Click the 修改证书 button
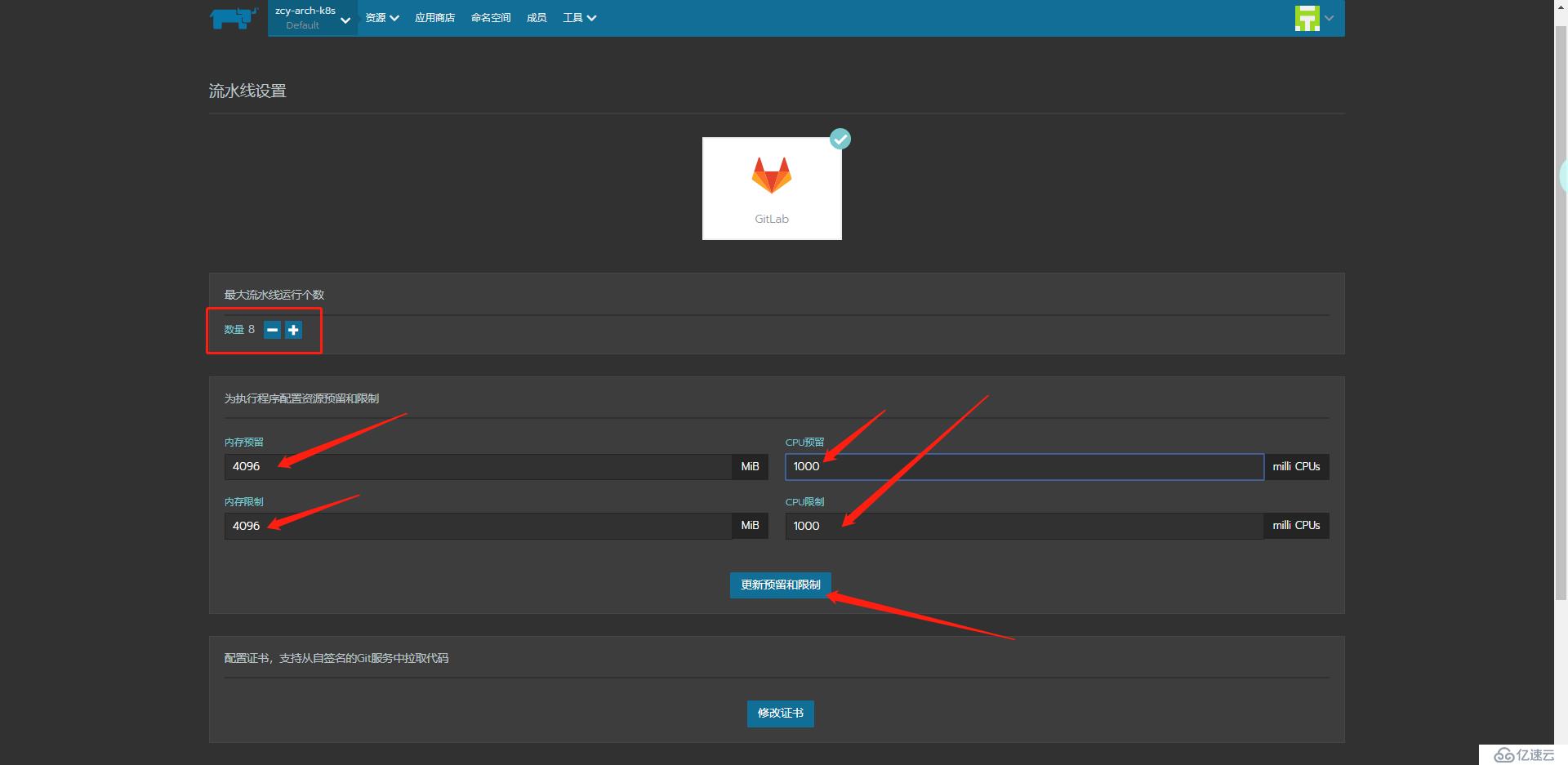This screenshot has width=1568, height=765. coord(781,714)
